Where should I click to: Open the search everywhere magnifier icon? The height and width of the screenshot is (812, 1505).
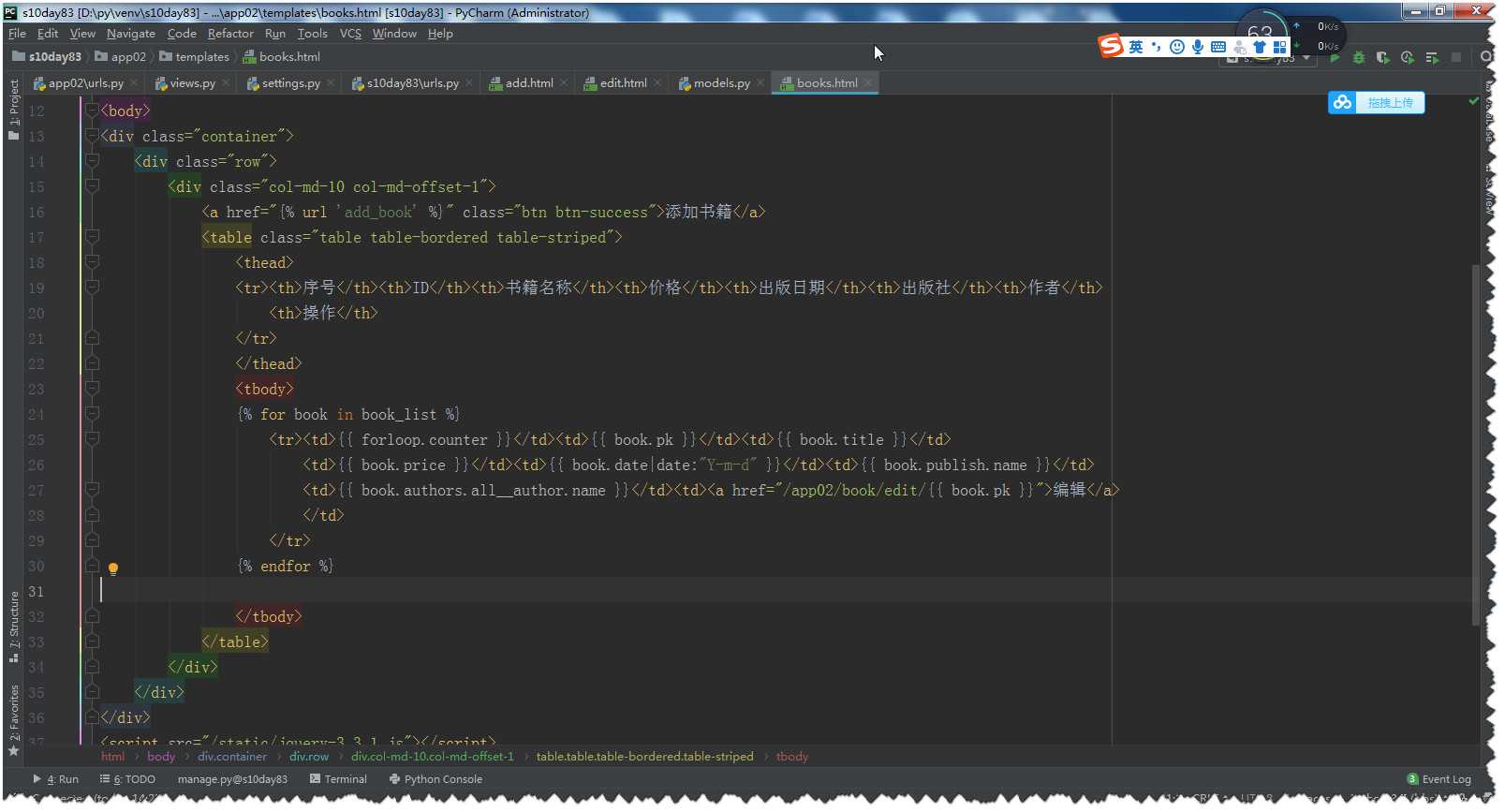(x=1486, y=57)
